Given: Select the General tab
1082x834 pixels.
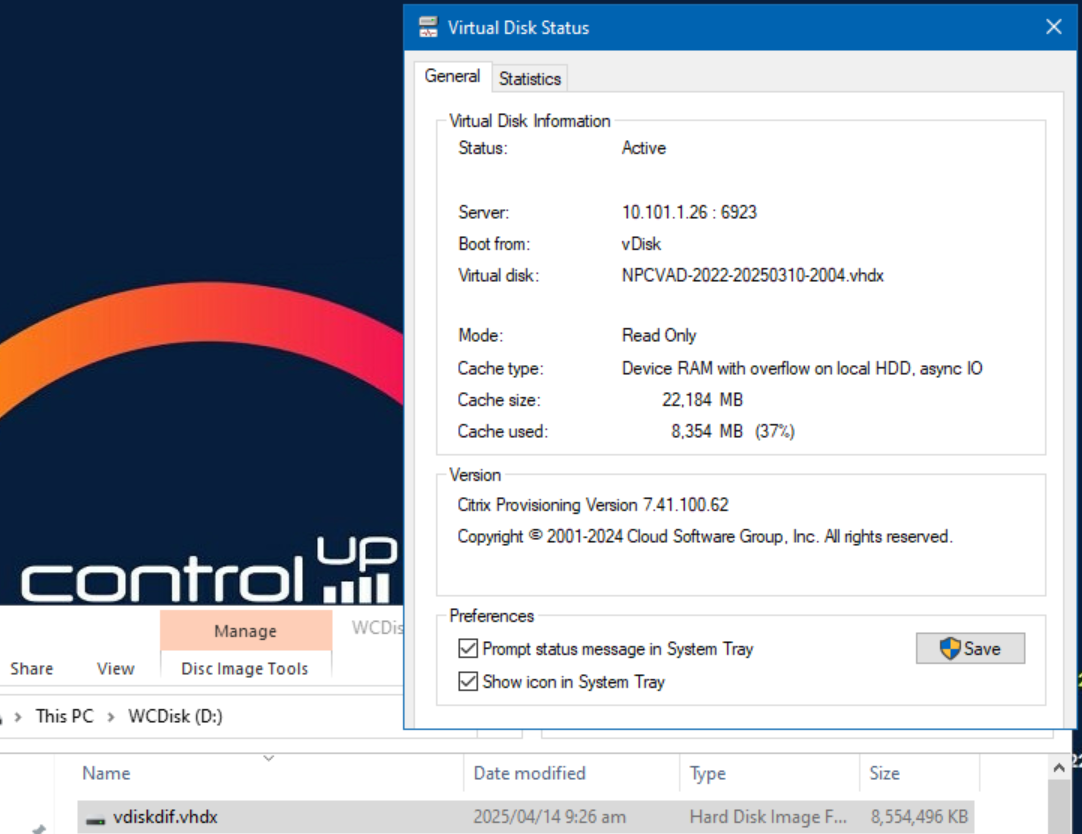Looking at the screenshot, I should point(452,76).
